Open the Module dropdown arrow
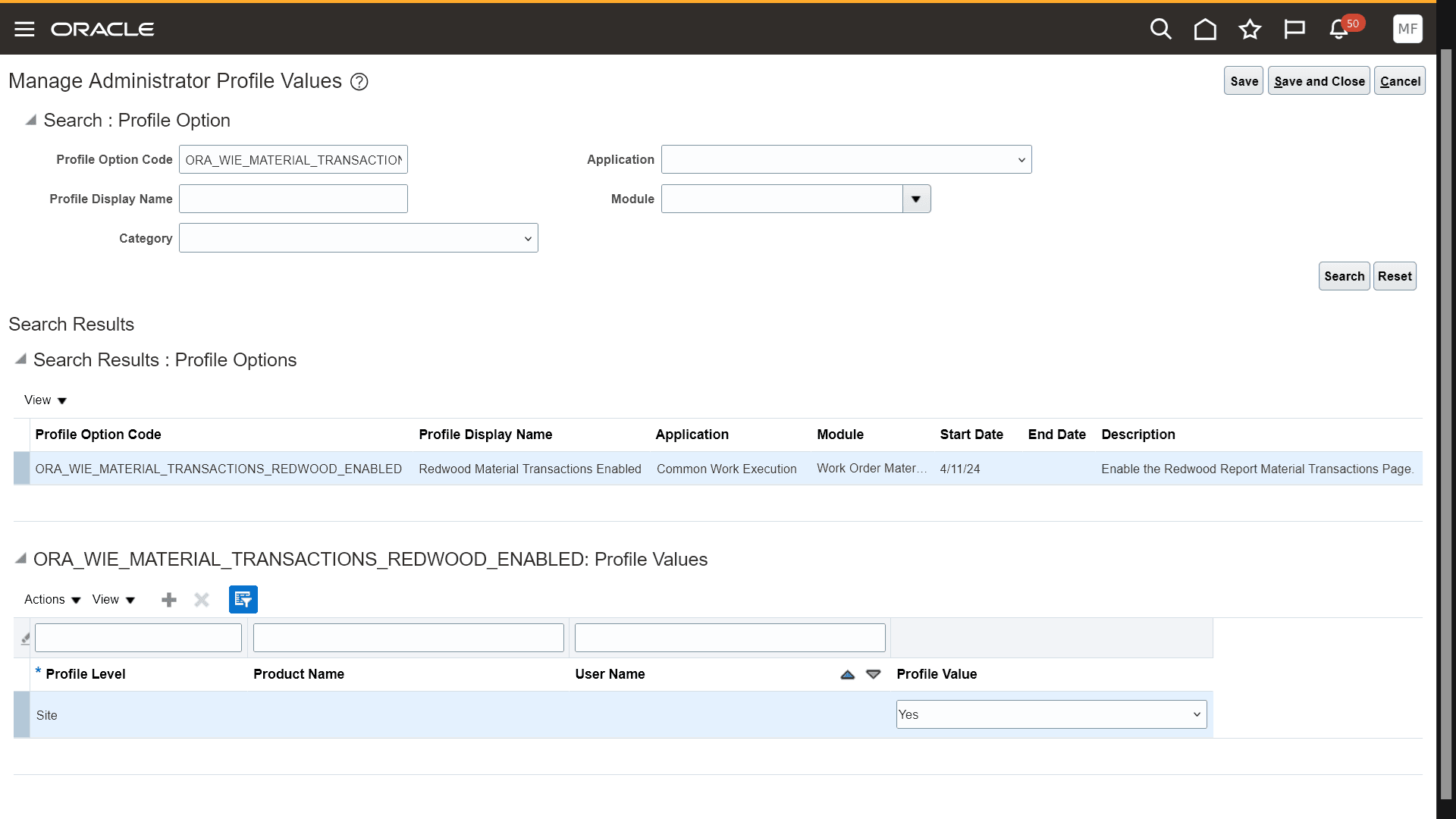Image resolution: width=1456 pixels, height=819 pixels. pos(916,199)
